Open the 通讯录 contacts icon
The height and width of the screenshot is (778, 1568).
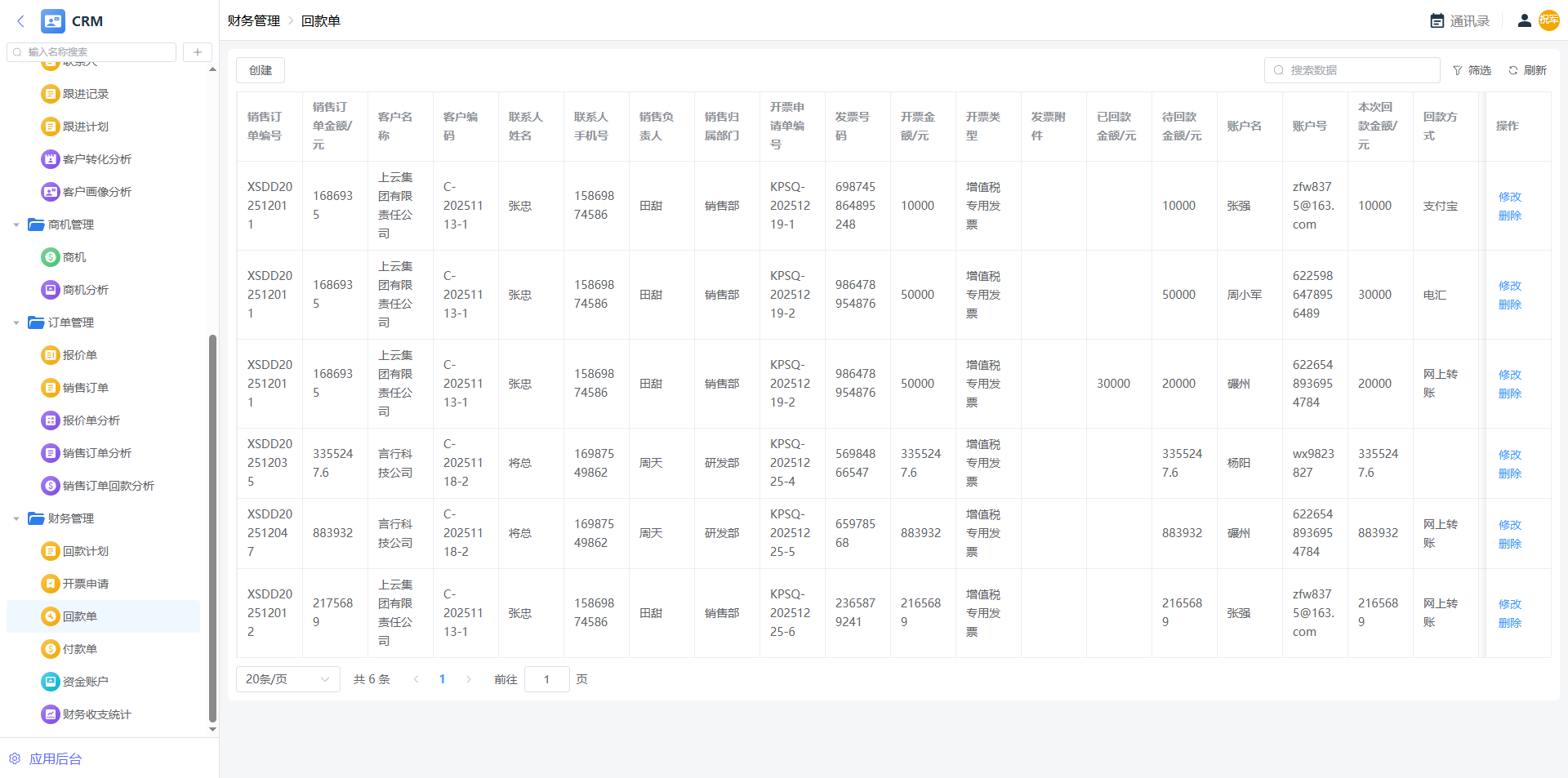pyautogui.click(x=1437, y=21)
